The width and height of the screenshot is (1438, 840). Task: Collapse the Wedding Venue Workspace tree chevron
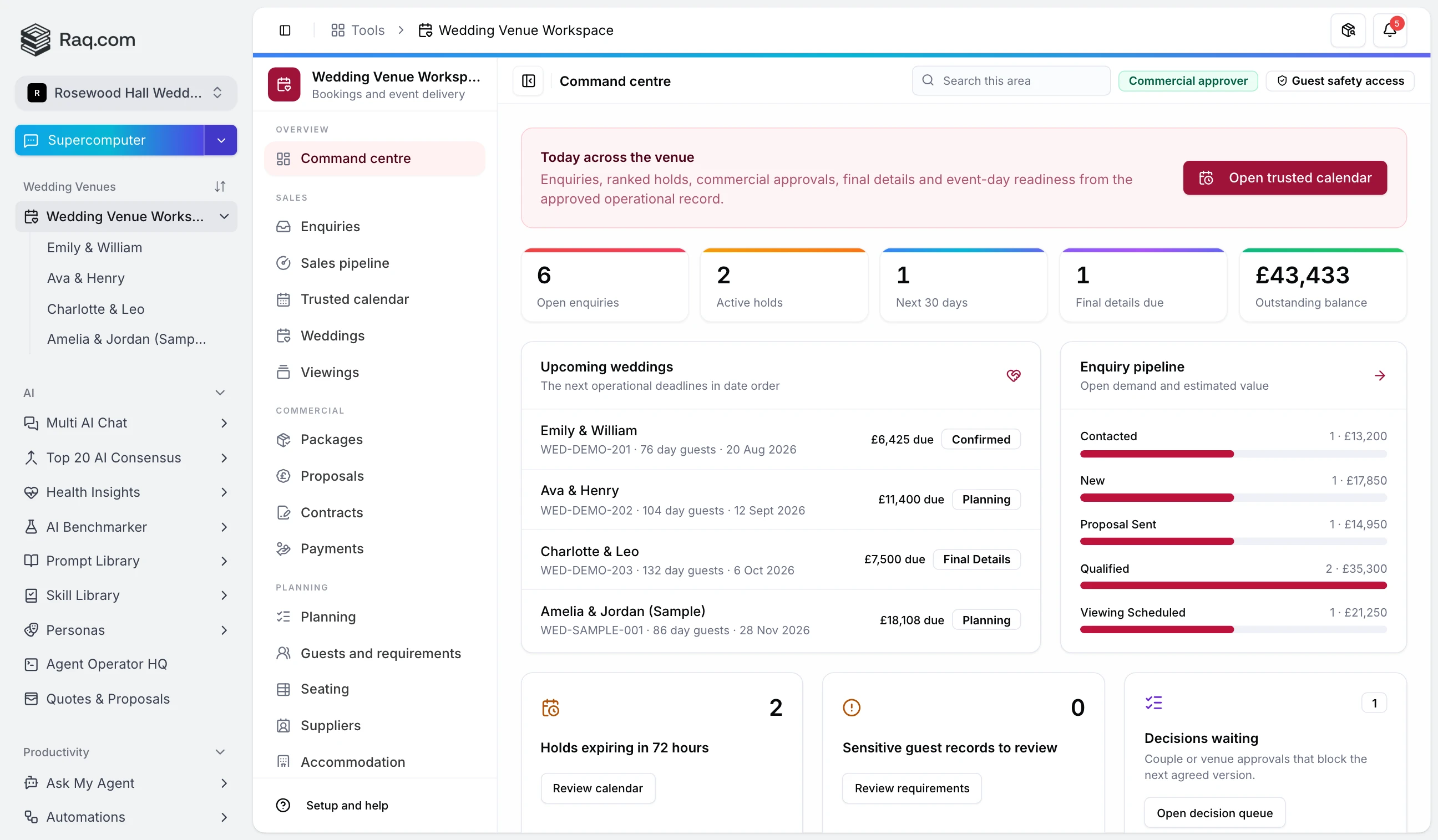(224, 217)
